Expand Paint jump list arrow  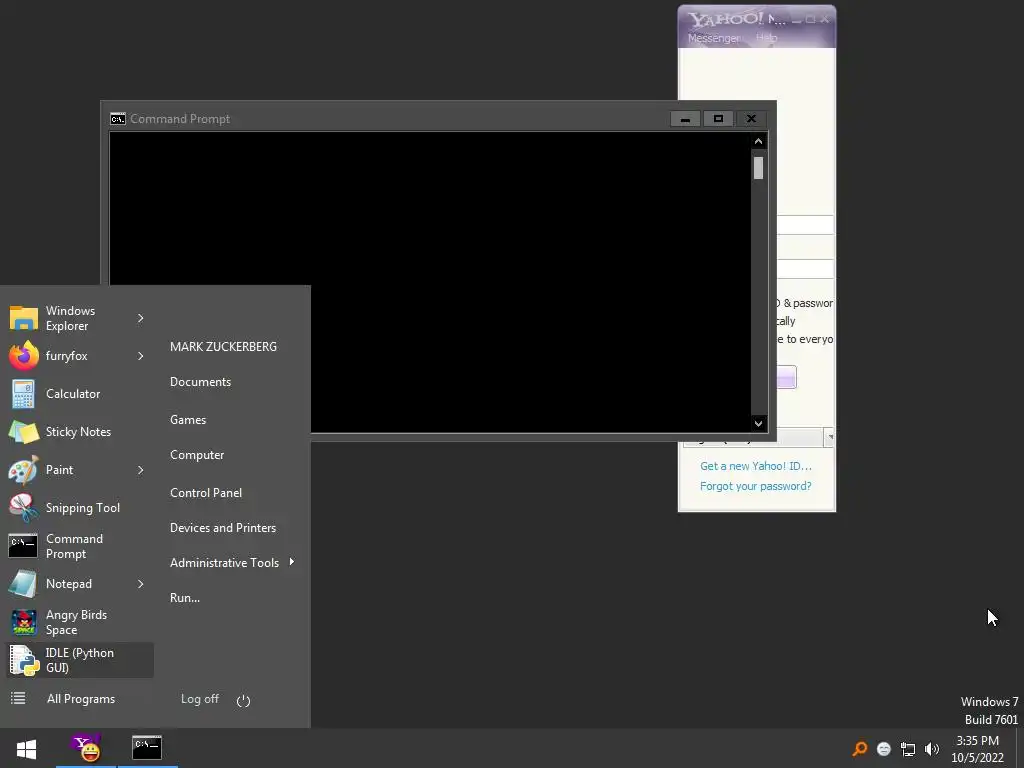tap(140, 470)
